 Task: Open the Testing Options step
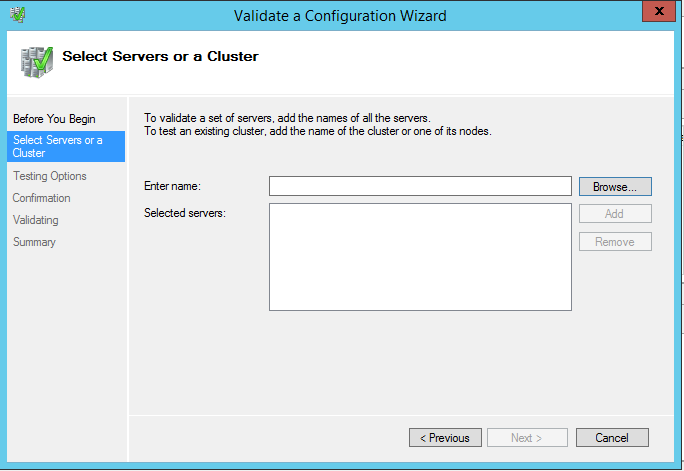[49, 176]
